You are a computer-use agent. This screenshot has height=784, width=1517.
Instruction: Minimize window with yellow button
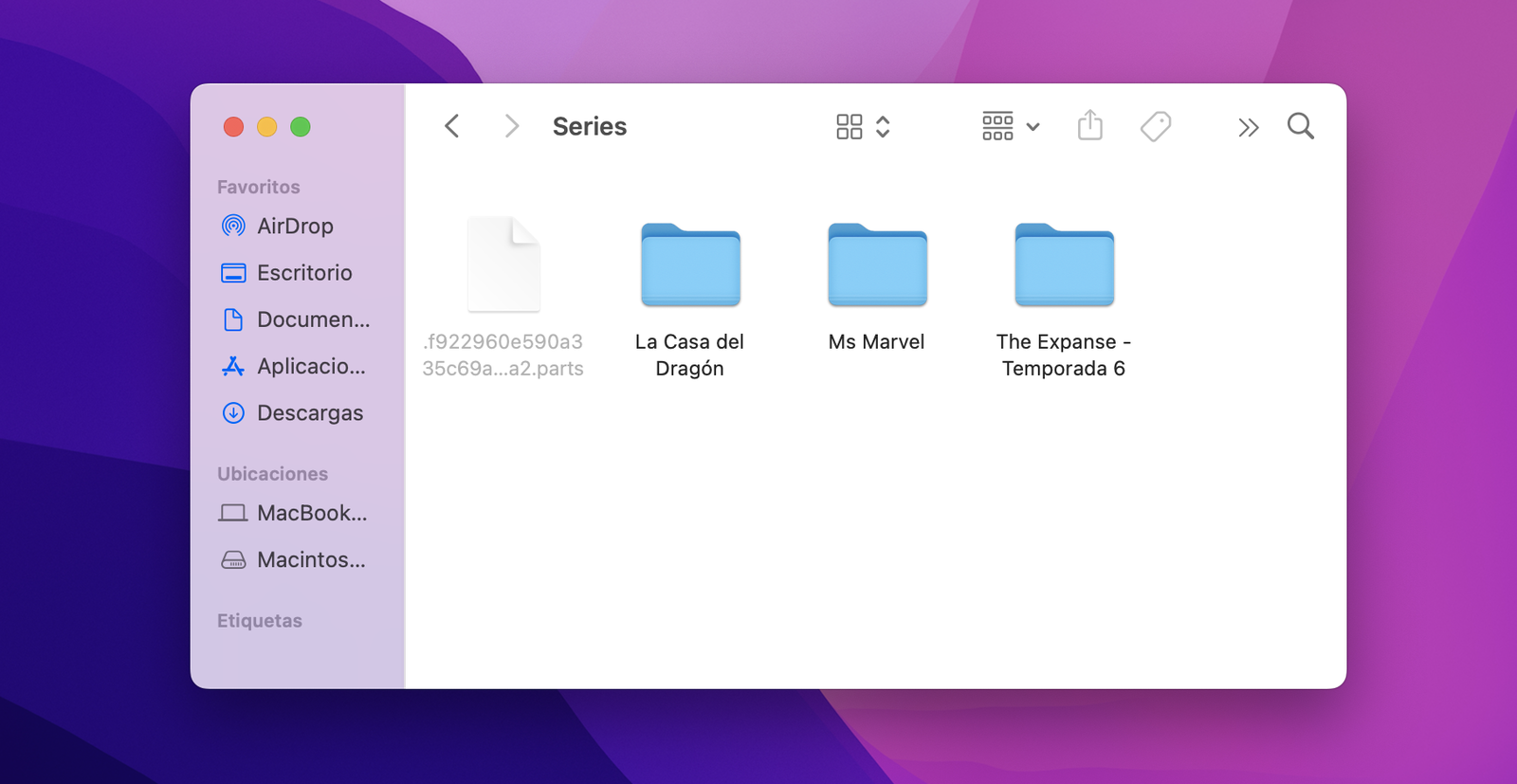pyautogui.click(x=267, y=127)
